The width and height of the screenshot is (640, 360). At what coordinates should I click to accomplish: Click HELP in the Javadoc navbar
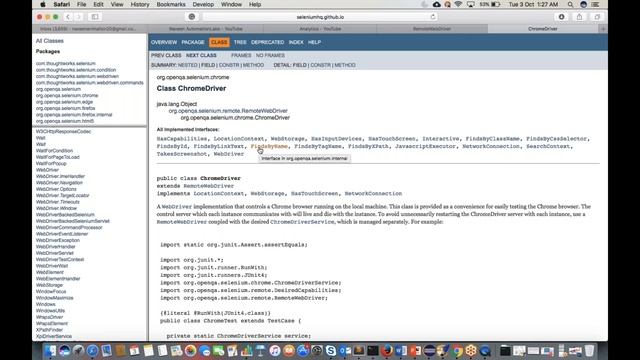tap(314, 42)
